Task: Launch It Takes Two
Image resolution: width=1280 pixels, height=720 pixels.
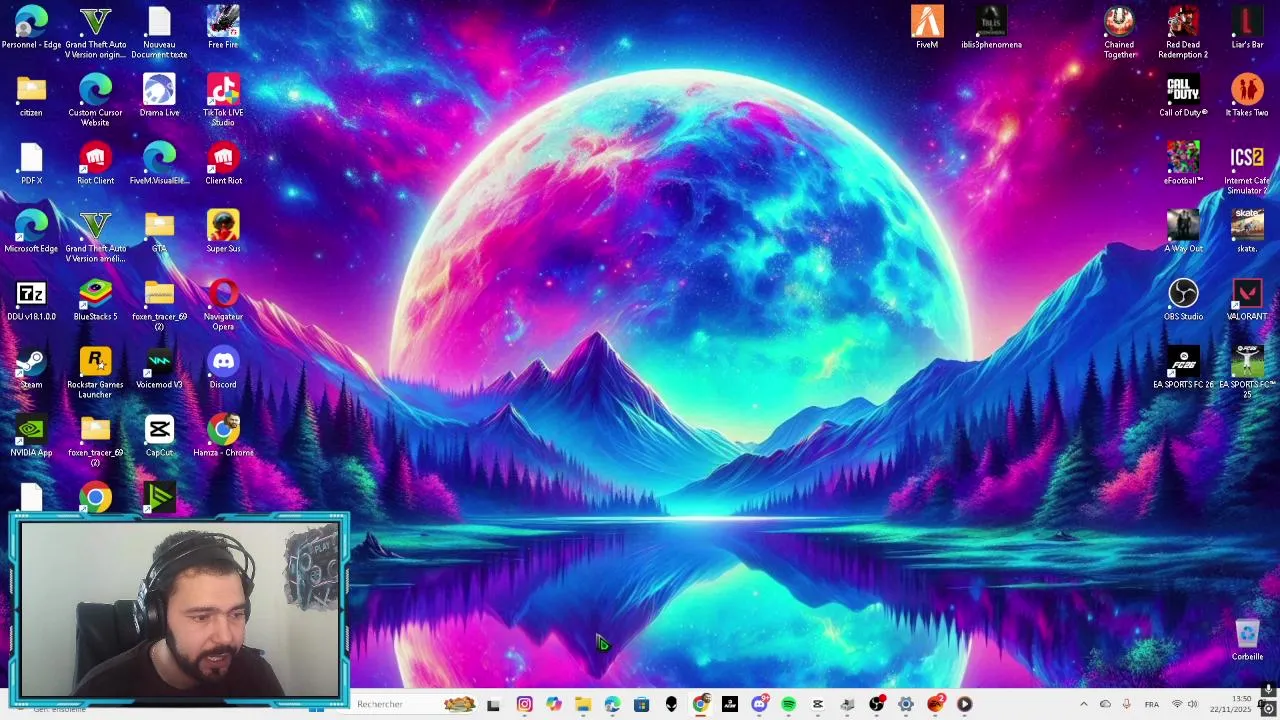Action: [1247, 95]
